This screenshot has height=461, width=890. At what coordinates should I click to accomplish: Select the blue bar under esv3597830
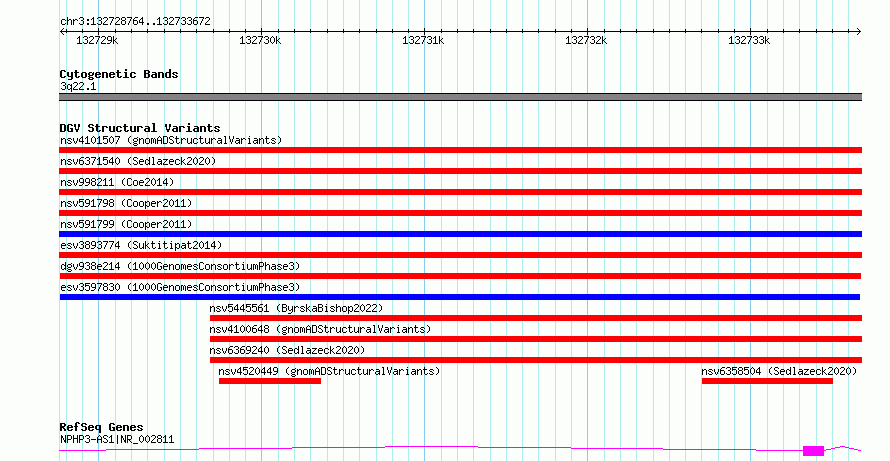[x=460, y=297]
